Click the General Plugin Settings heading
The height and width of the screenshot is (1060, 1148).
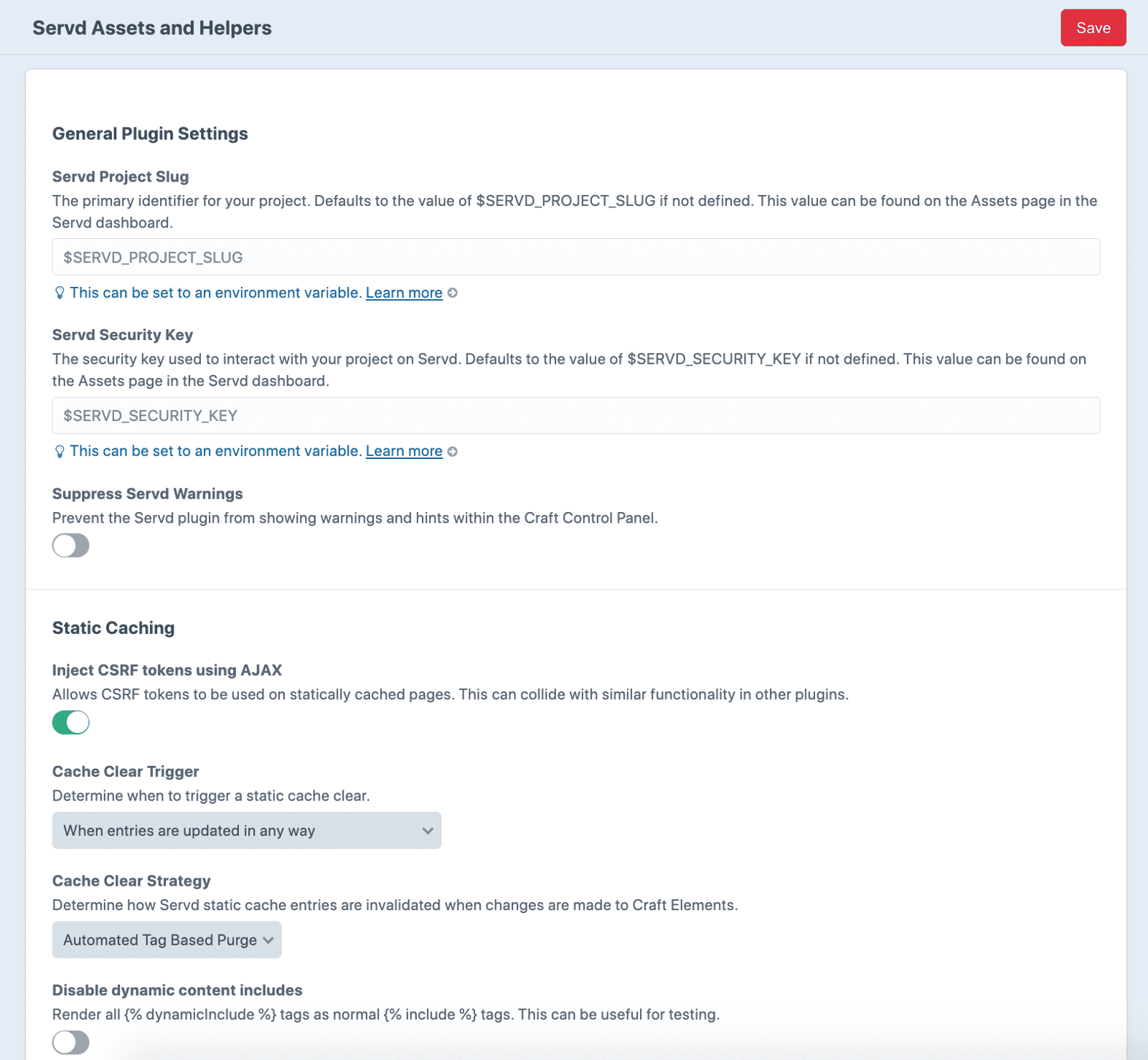(x=150, y=133)
